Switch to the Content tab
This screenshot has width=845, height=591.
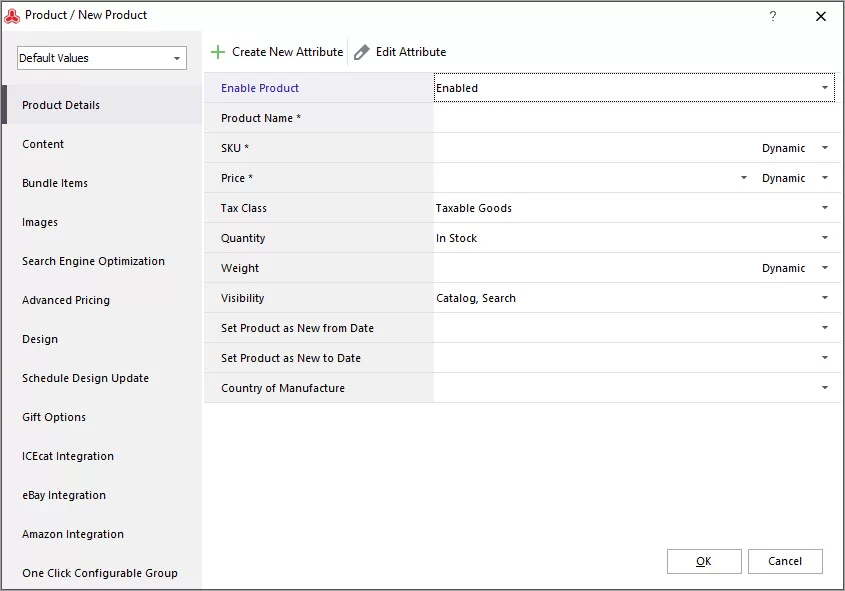[x=102, y=144]
